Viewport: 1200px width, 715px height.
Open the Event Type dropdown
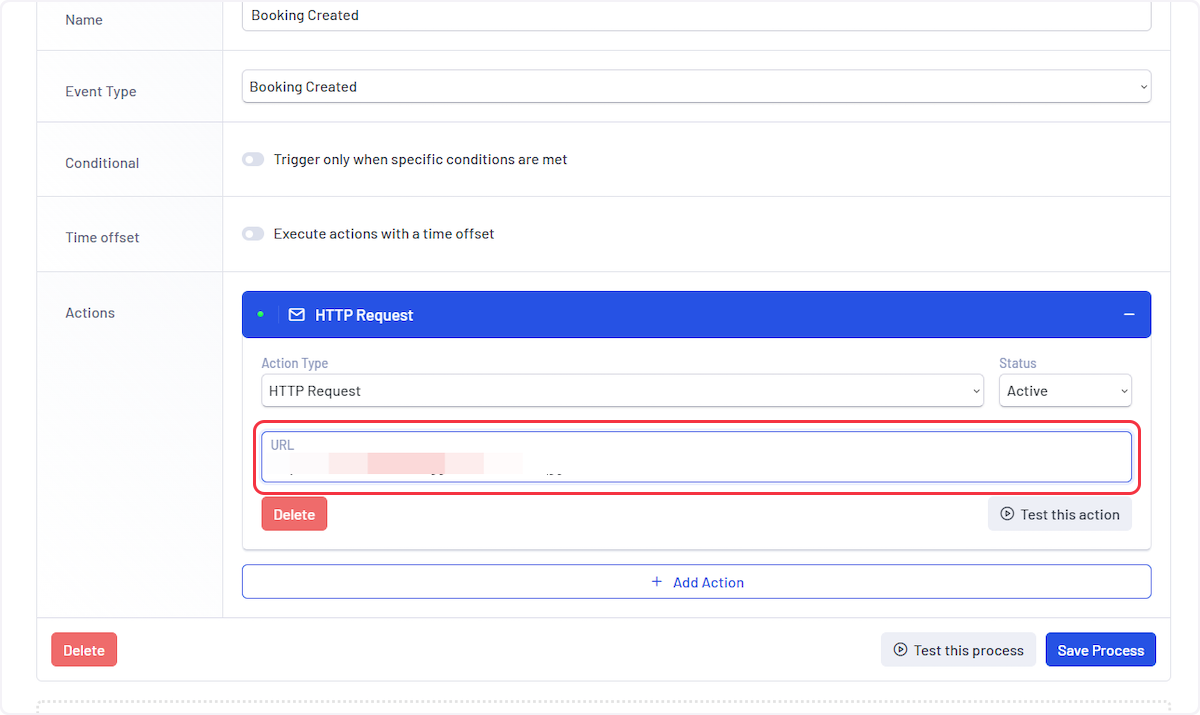pos(696,87)
